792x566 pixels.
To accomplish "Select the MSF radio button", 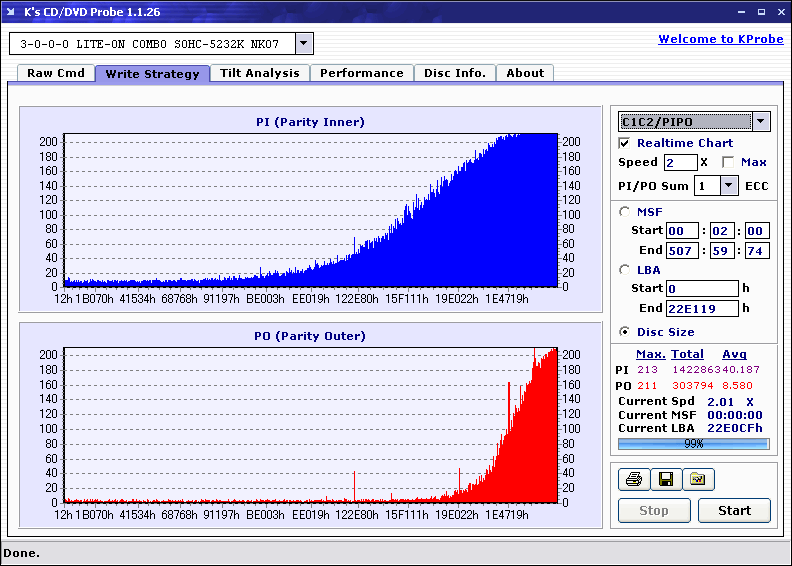I will (625, 212).
